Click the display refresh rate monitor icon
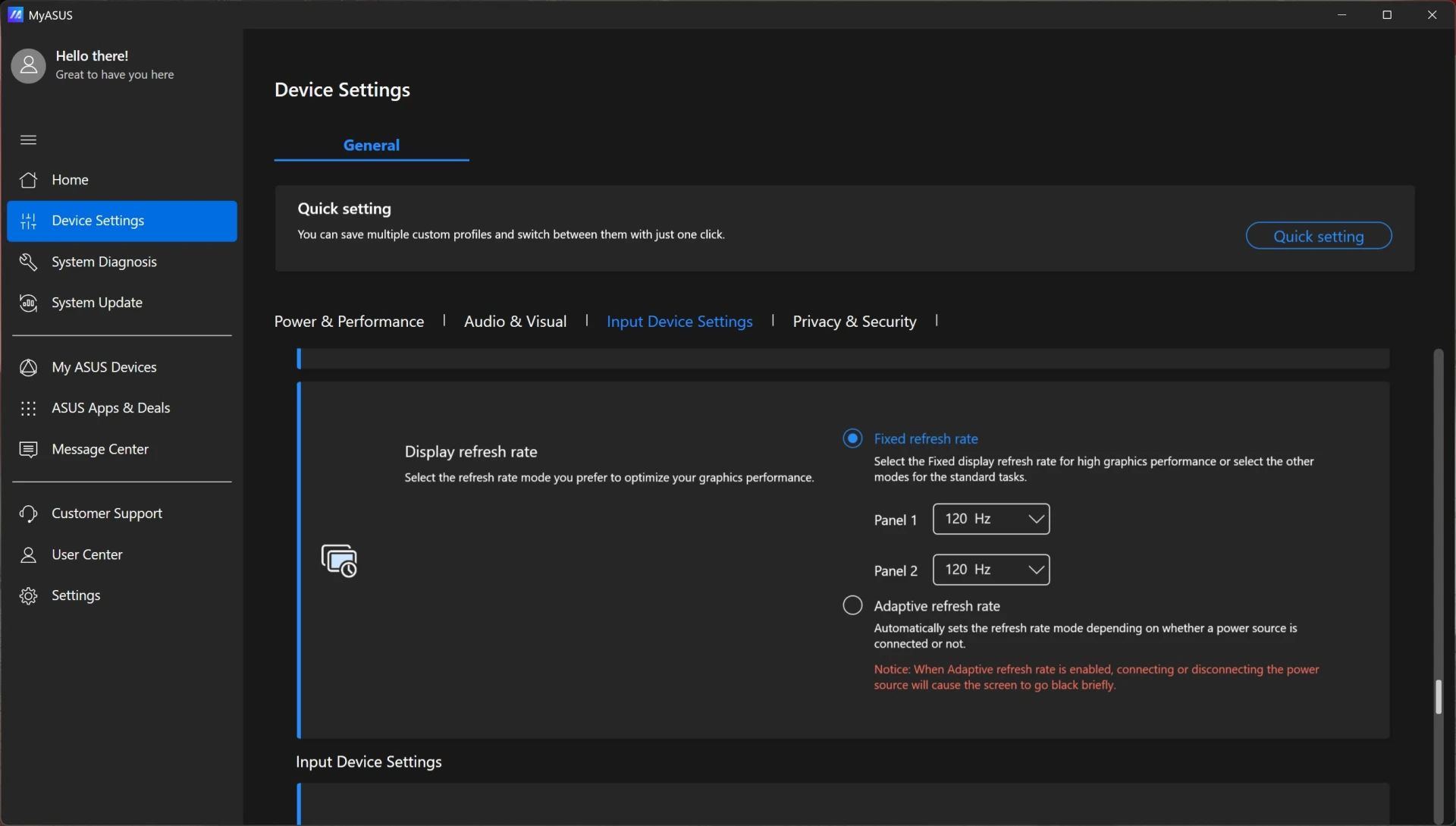The width and height of the screenshot is (1456, 826). coord(339,561)
